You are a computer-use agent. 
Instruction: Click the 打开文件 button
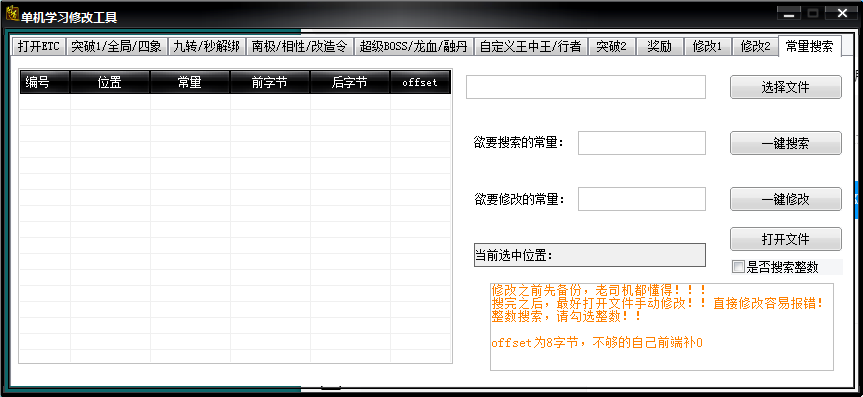click(785, 239)
